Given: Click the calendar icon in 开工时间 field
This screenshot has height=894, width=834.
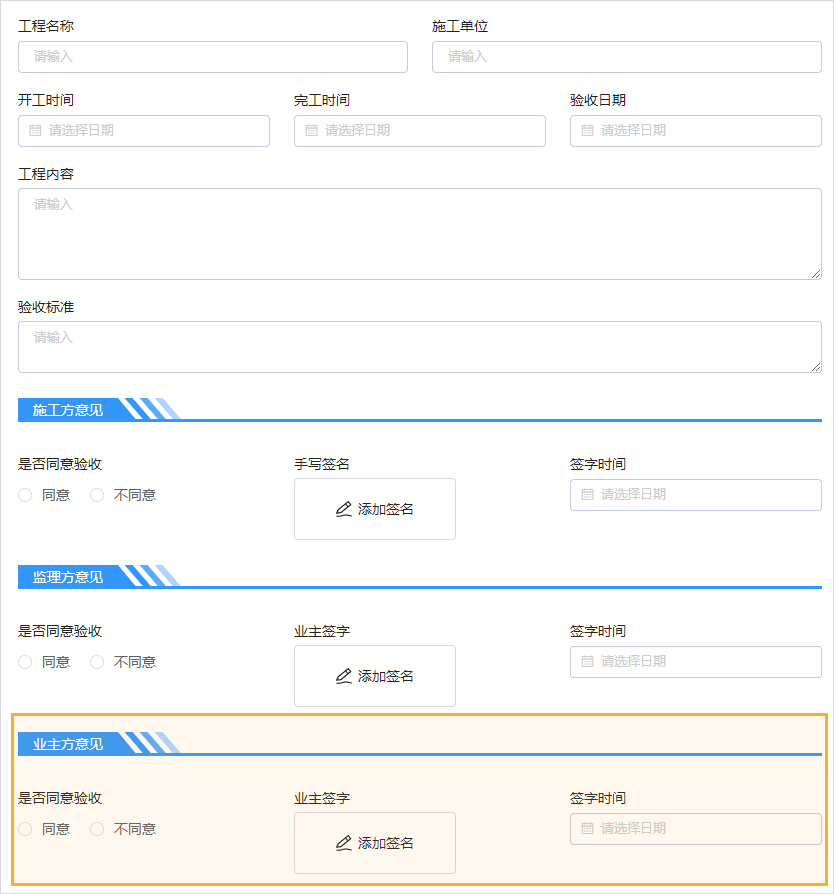Looking at the screenshot, I should tap(37, 130).
